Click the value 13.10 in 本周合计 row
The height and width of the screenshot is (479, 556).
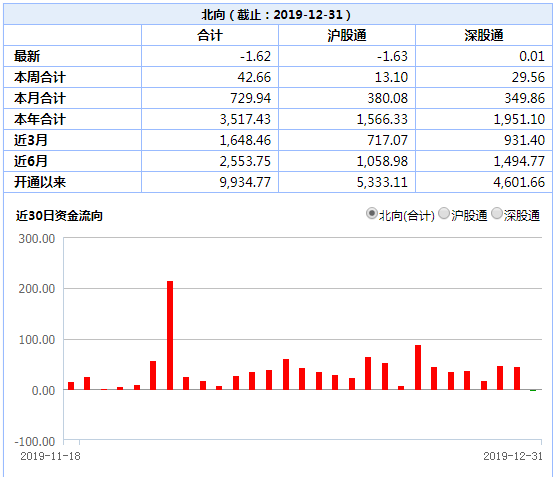(391, 77)
